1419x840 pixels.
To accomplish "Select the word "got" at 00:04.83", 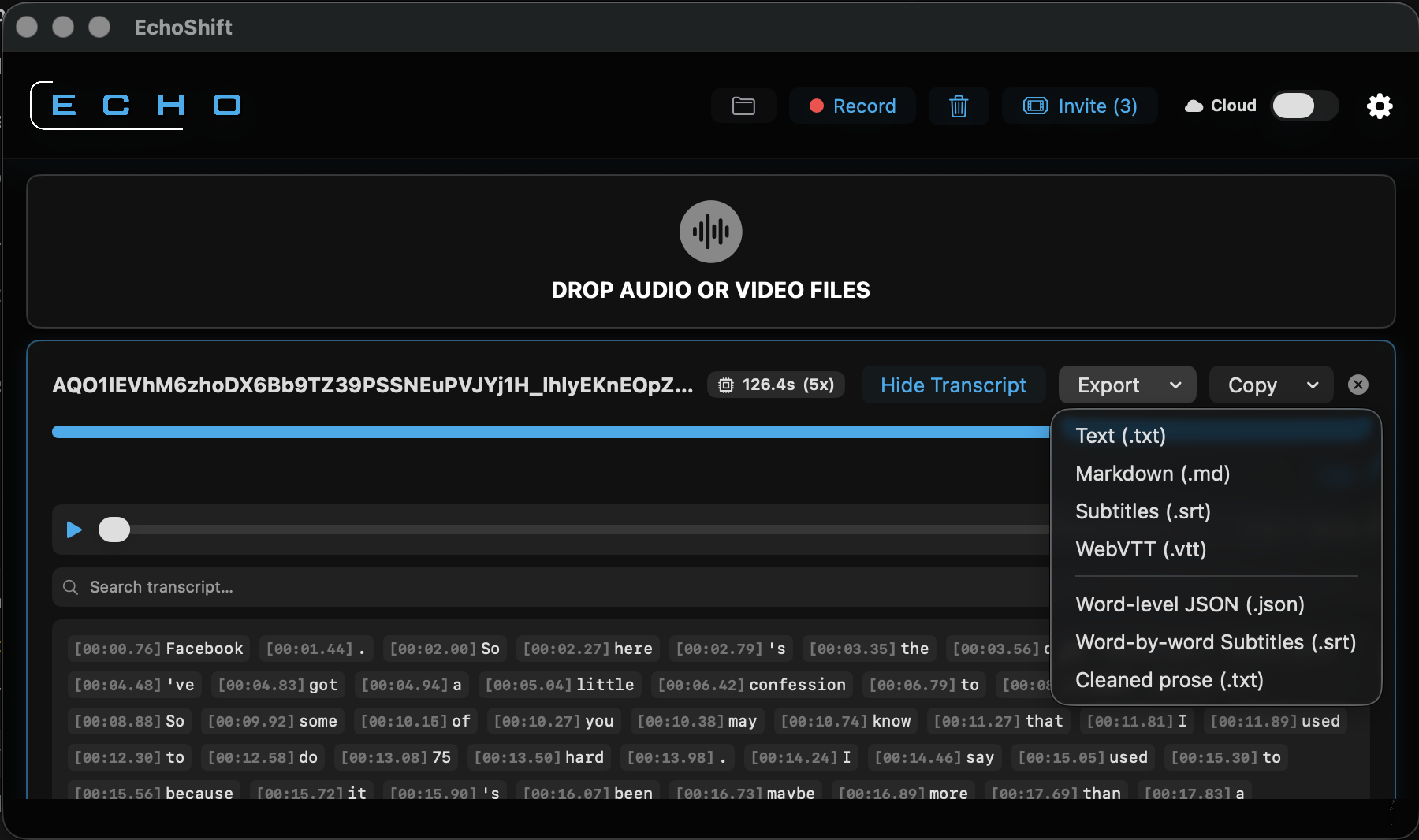I will [x=277, y=685].
